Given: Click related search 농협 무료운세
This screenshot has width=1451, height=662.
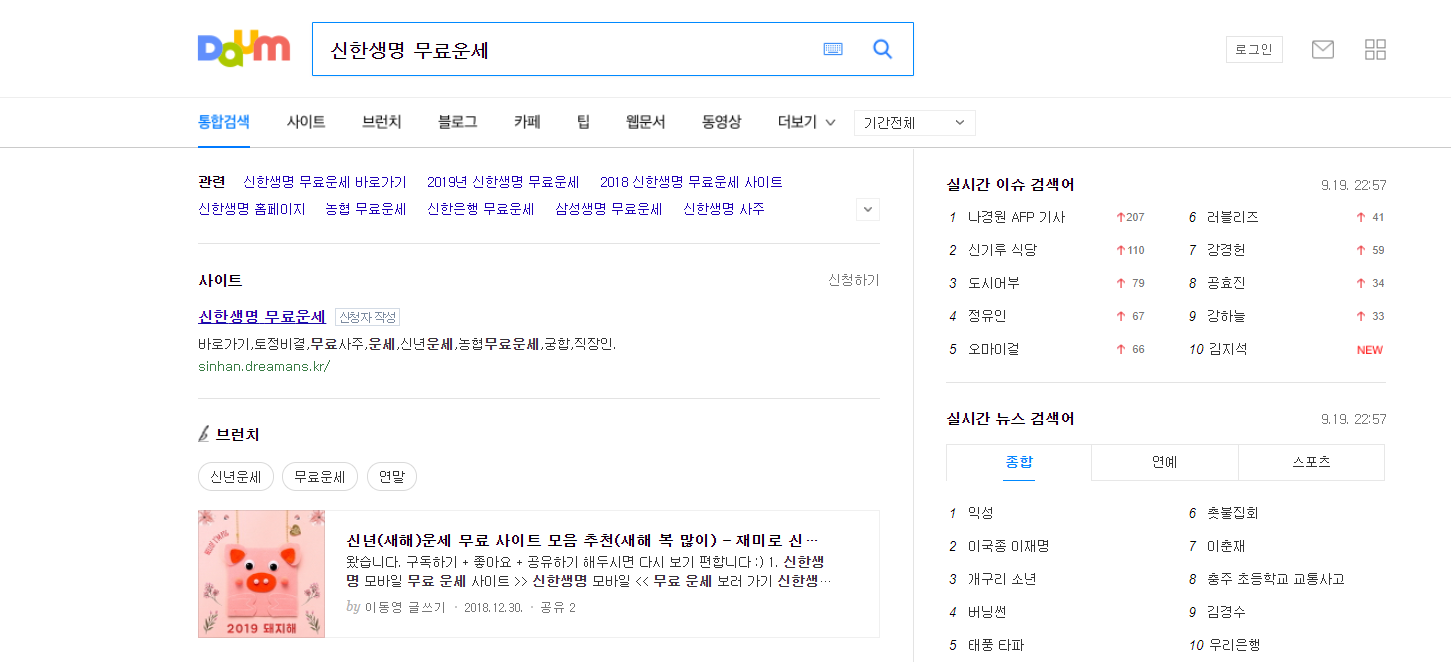Looking at the screenshot, I should [366, 209].
